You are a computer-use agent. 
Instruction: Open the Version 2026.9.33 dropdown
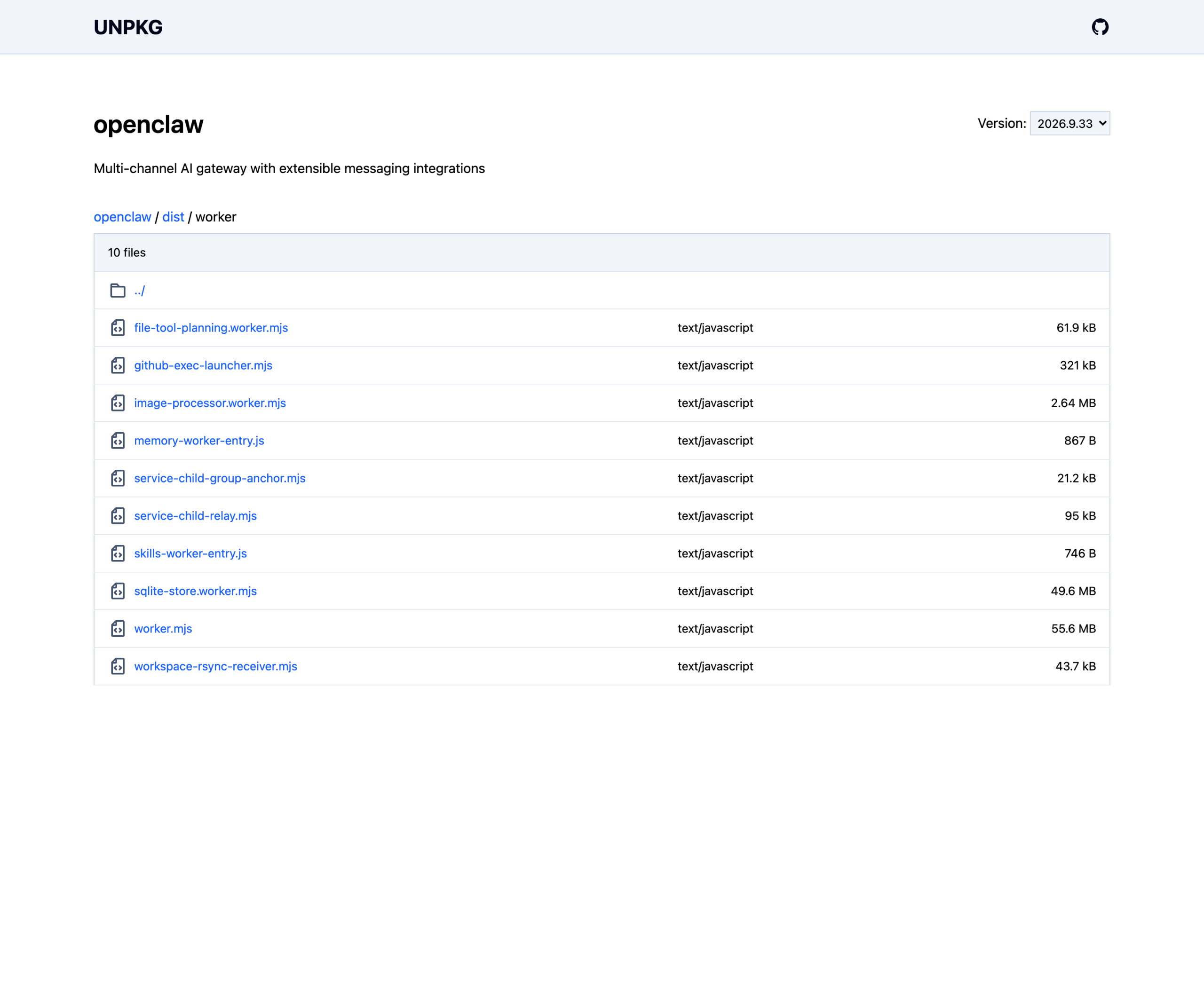point(1070,123)
